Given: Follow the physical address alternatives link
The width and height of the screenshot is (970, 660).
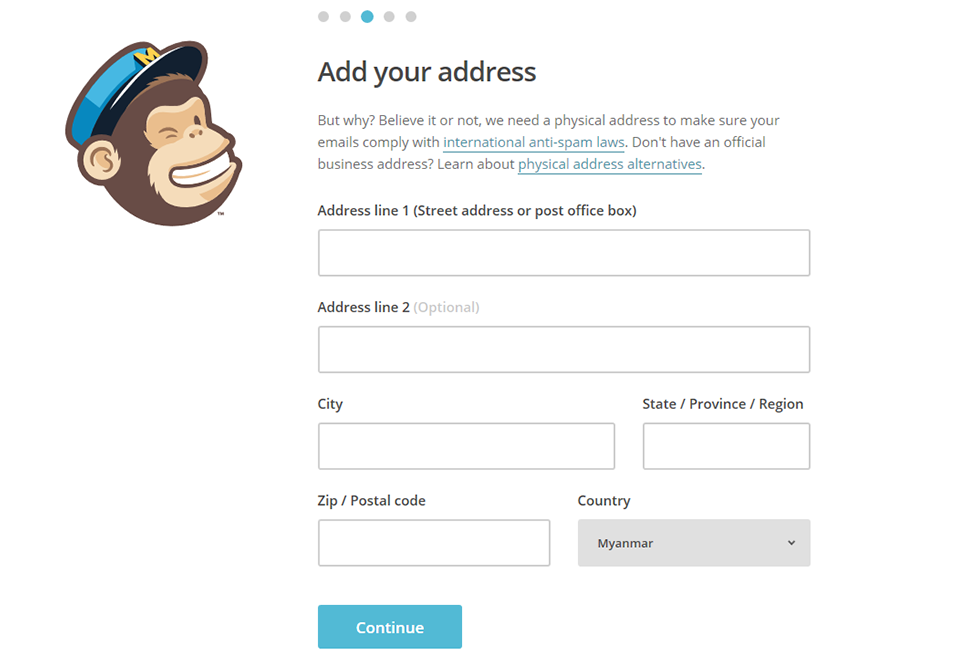Looking at the screenshot, I should coord(610,164).
